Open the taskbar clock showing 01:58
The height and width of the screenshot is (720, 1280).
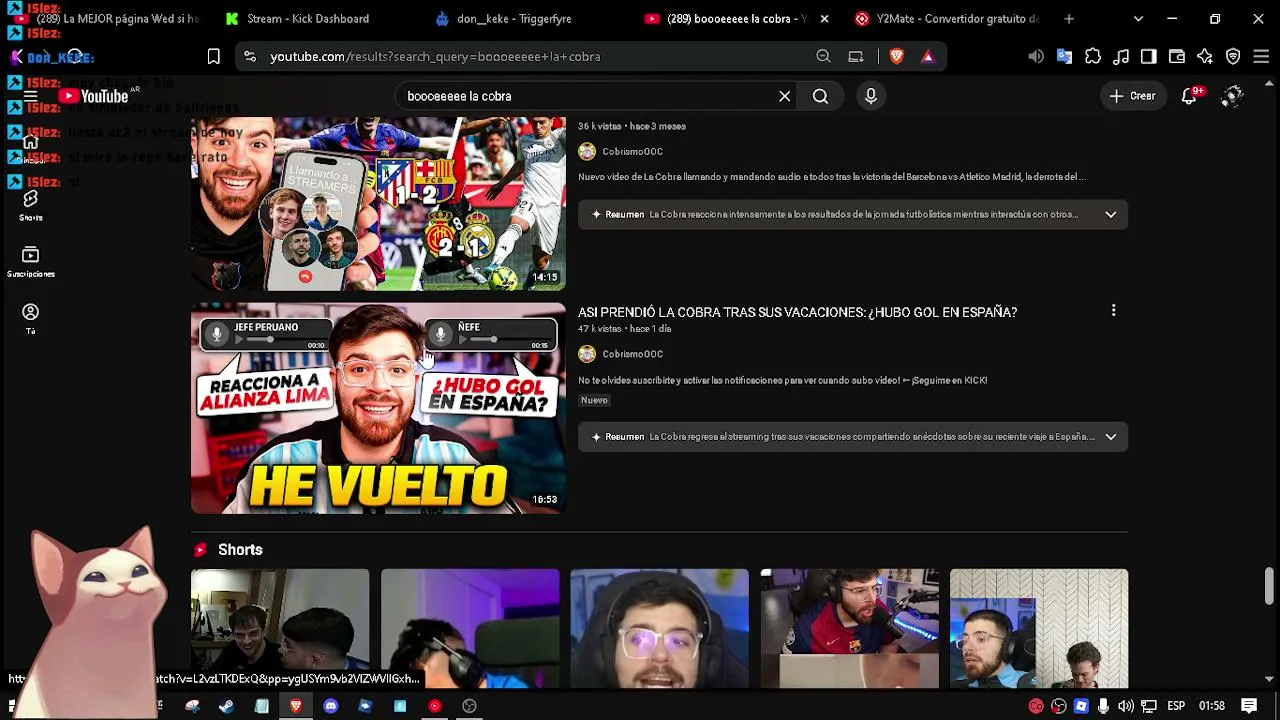1212,706
